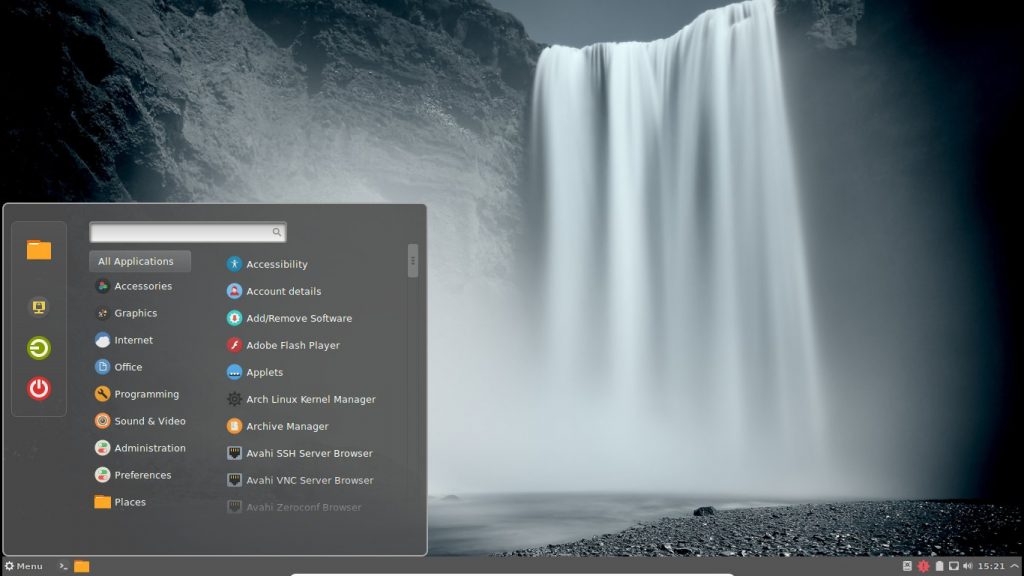Screen dimensions: 1024x576
Task: Launch the terminal from the panel
Action: coord(63,566)
